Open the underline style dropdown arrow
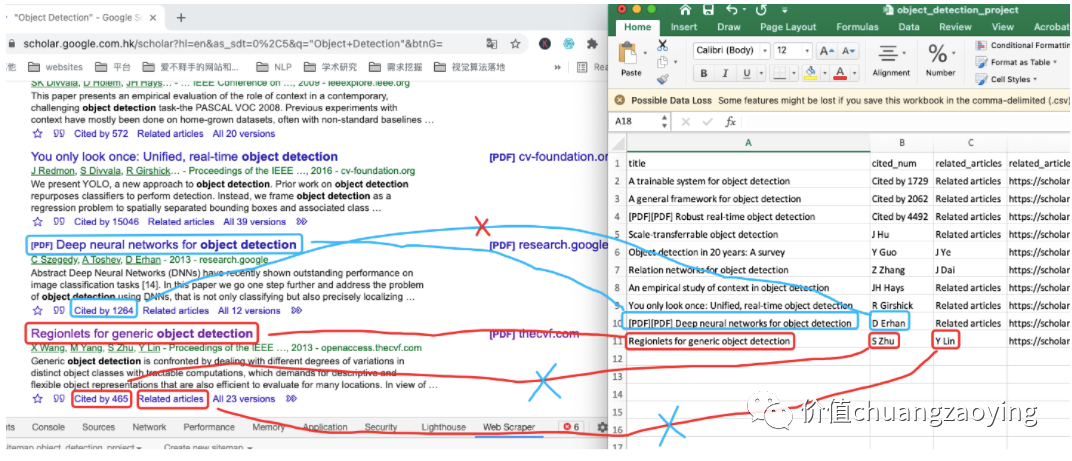Image resolution: width=1072 pixels, height=461 pixels. [x=760, y=73]
